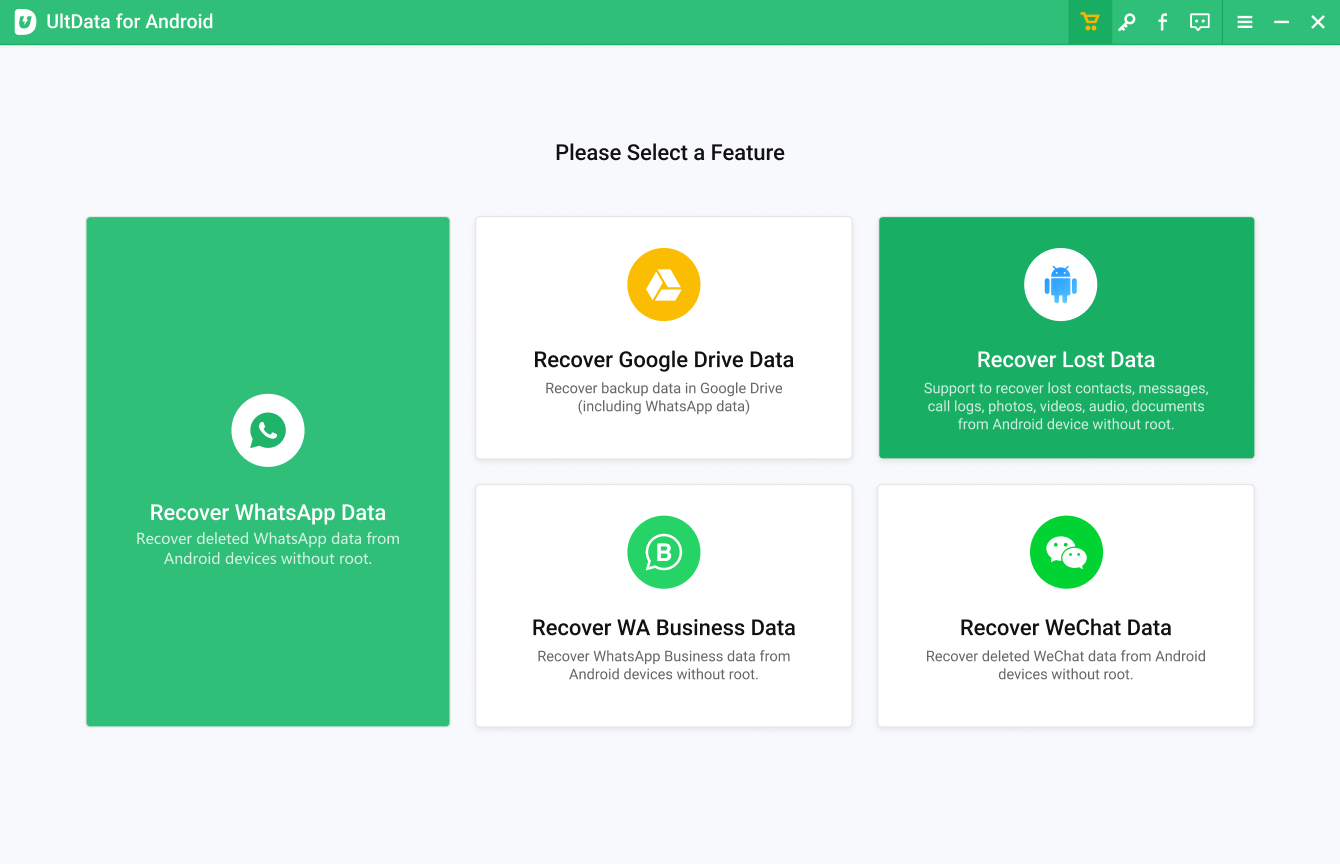This screenshot has width=1340, height=864.
Task: Open the hamburger menu
Action: pos(1245,22)
